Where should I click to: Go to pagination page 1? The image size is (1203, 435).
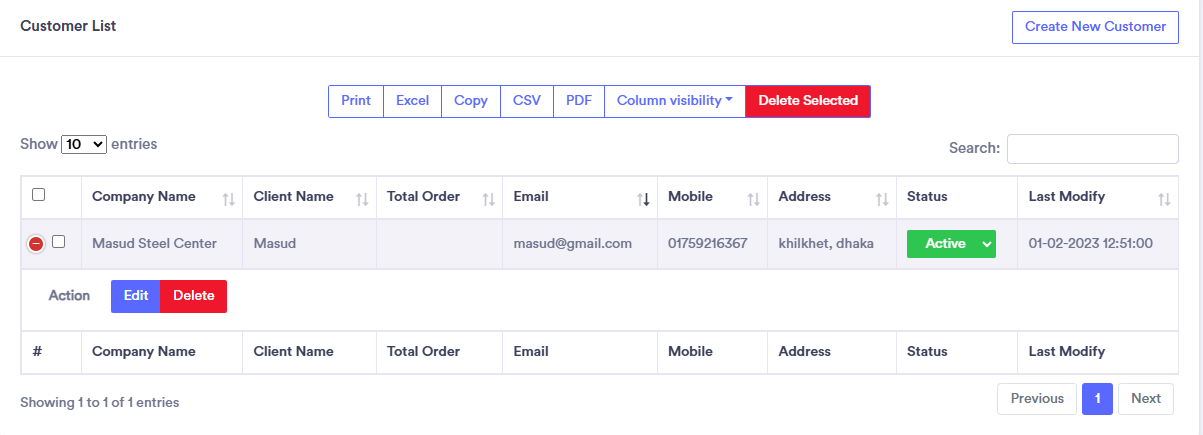click(x=1097, y=399)
